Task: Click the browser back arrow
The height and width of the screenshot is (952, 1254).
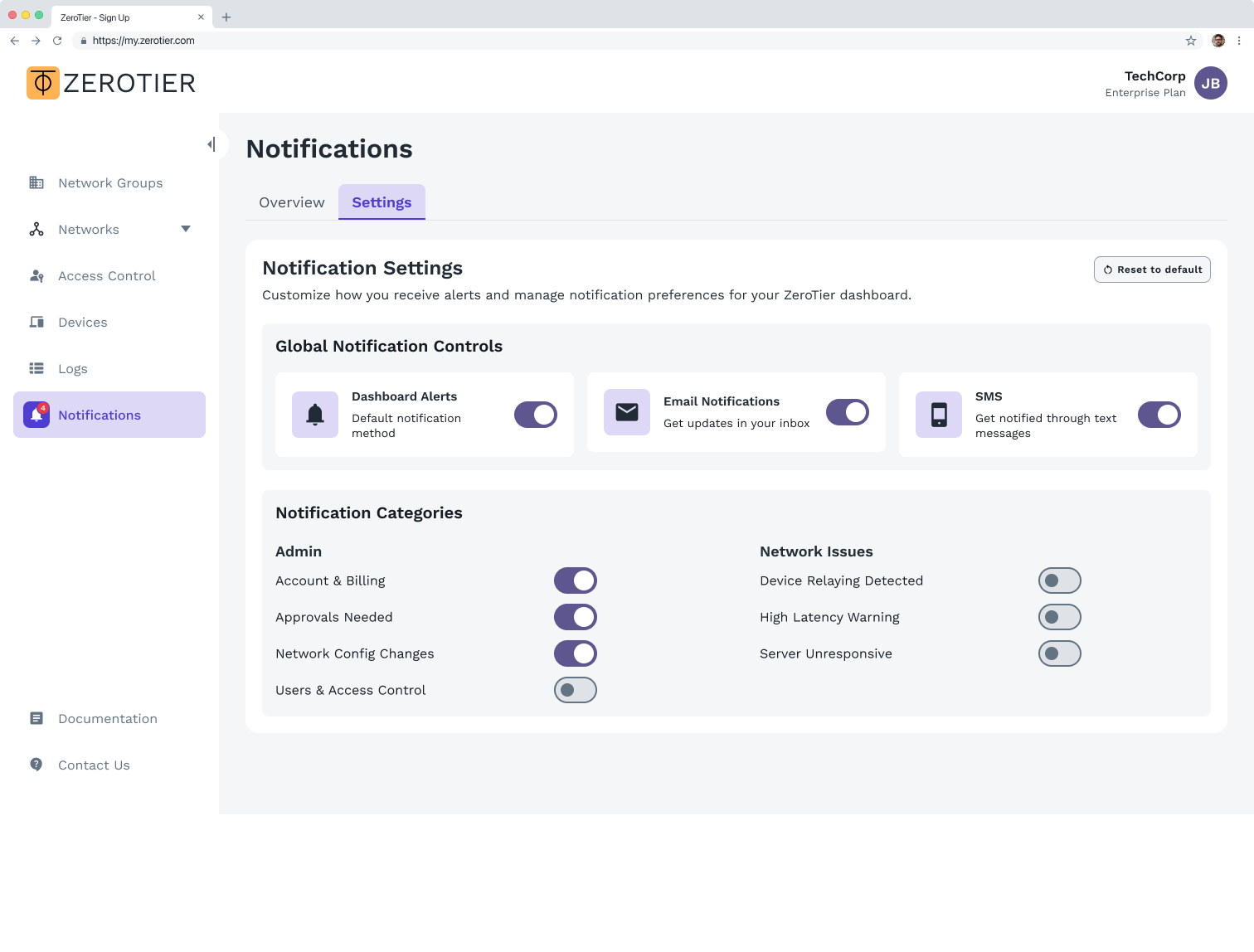Action: [x=14, y=41]
